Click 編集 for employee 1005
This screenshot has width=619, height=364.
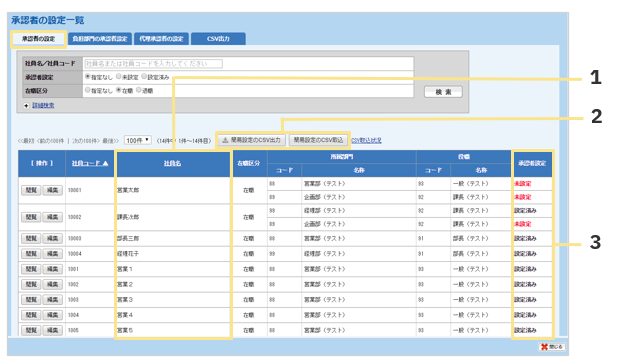52,330
